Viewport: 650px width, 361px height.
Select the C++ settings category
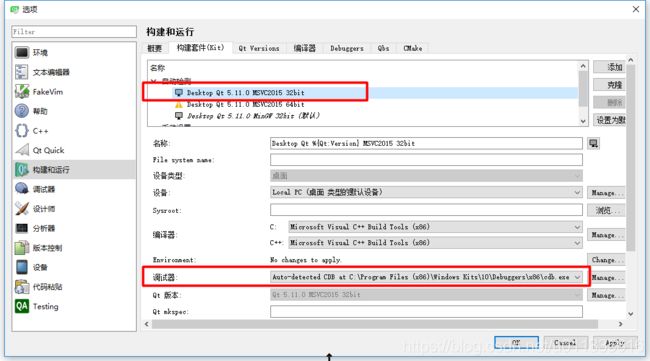pos(74,131)
